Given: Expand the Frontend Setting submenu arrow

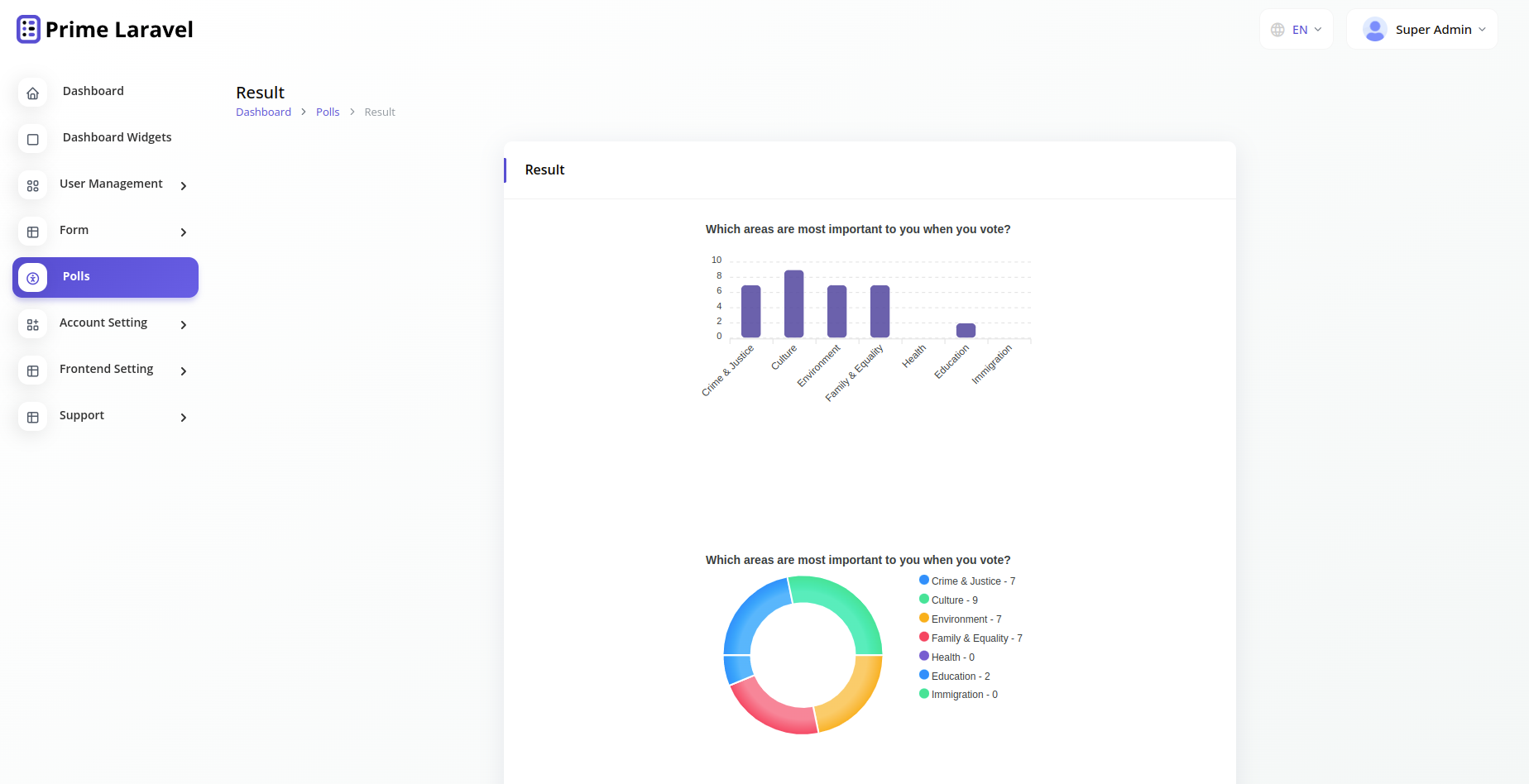Looking at the screenshot, I should (184, 371).
